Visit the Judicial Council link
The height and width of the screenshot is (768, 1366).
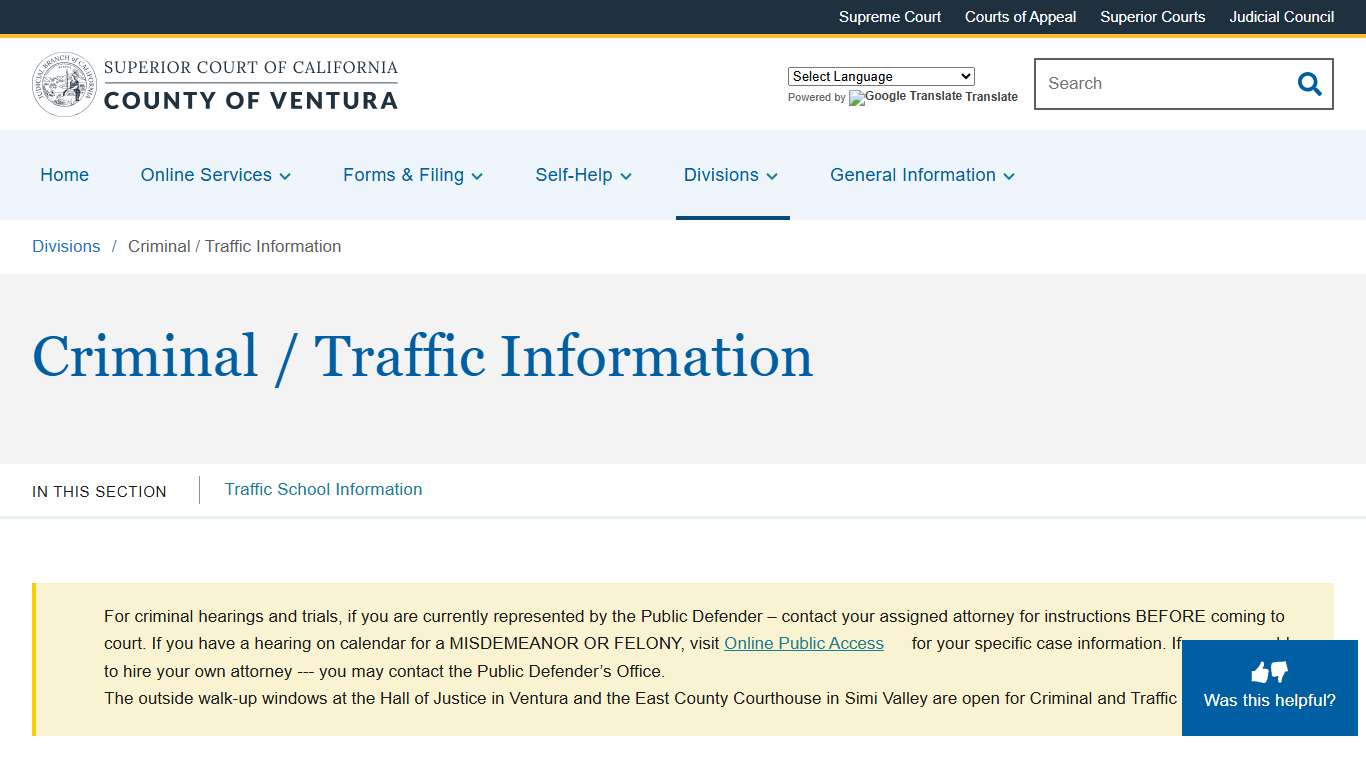1281,17
